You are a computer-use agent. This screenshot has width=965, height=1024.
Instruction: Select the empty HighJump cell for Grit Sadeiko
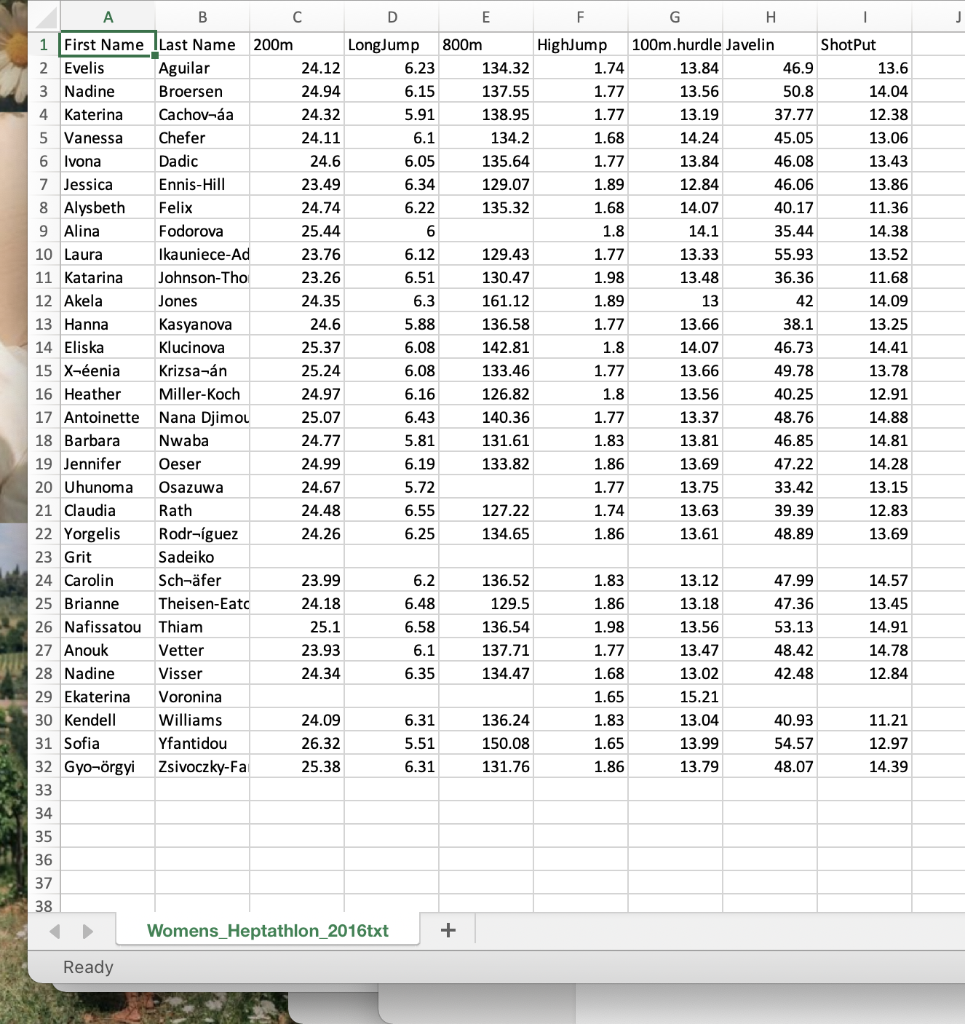click(580, 557)
